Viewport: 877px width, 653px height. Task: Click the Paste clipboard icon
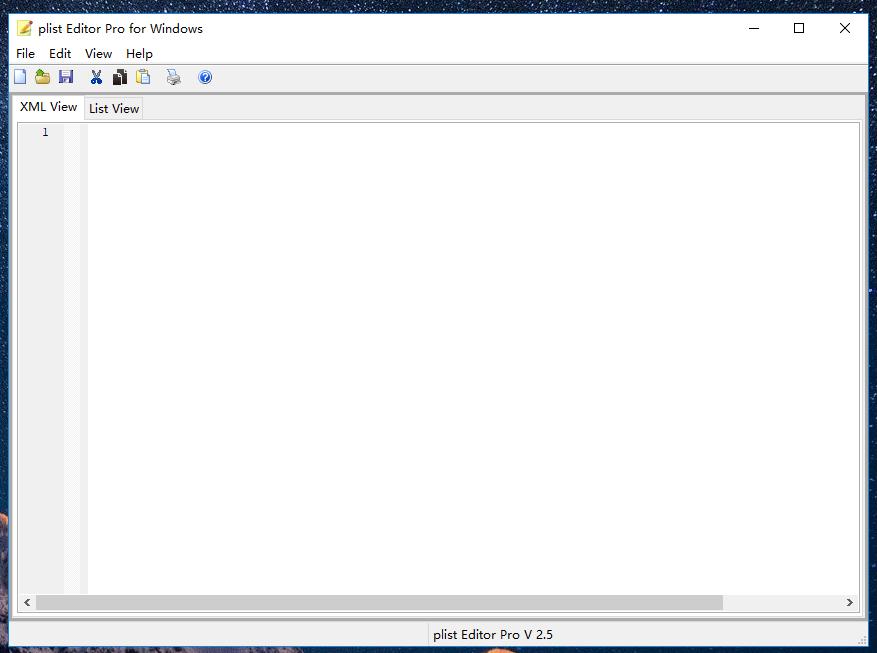[143, 77]
